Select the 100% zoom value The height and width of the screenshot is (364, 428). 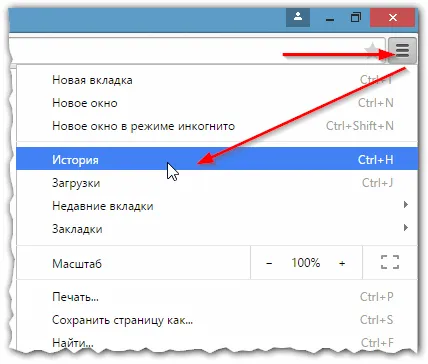point(306,263)
